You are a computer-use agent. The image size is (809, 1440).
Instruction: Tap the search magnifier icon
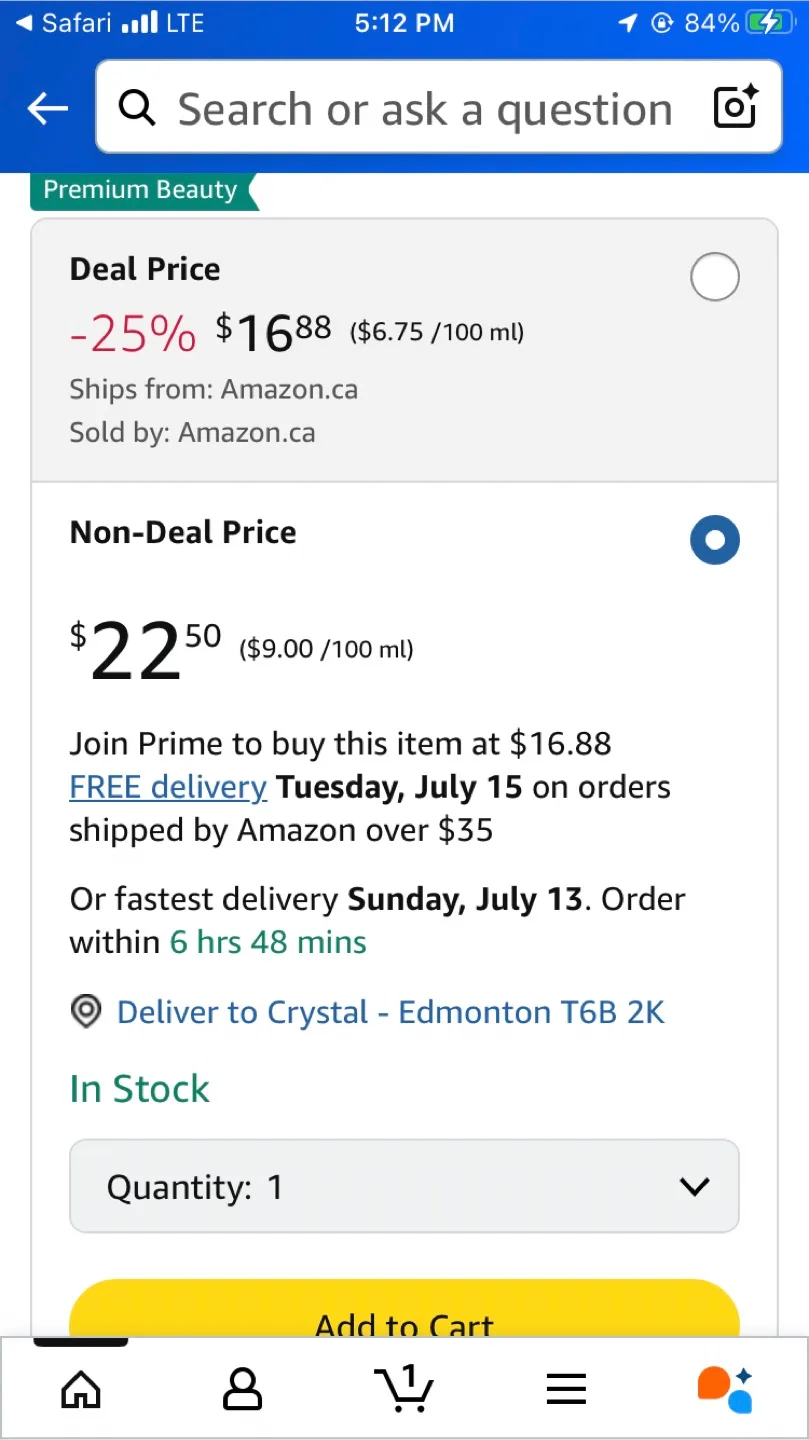pos(137,108)
